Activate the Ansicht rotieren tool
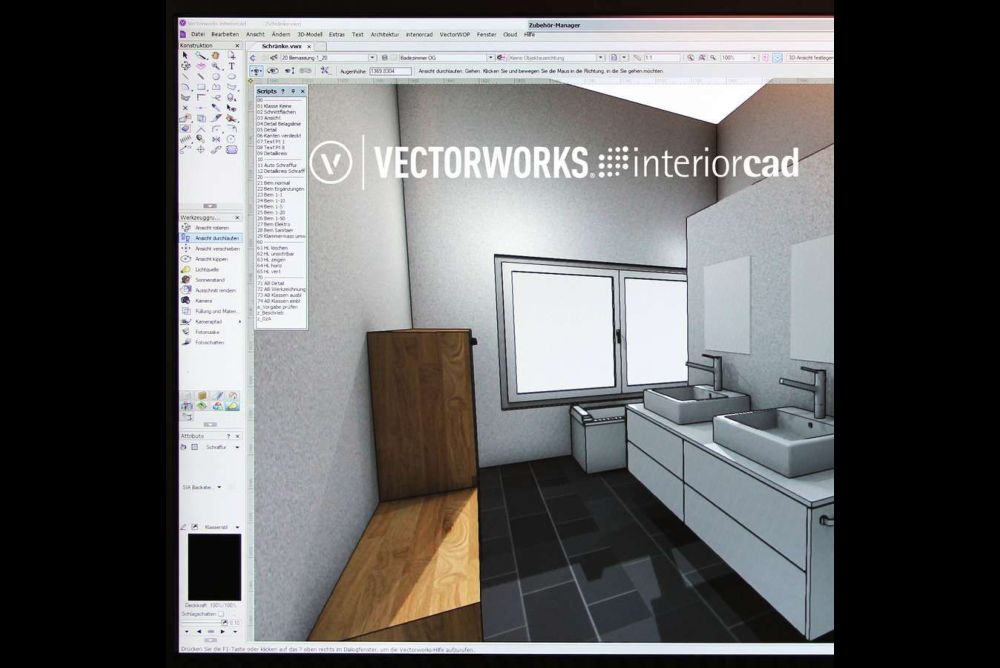The image size is (1000, 668). [210, 228]
